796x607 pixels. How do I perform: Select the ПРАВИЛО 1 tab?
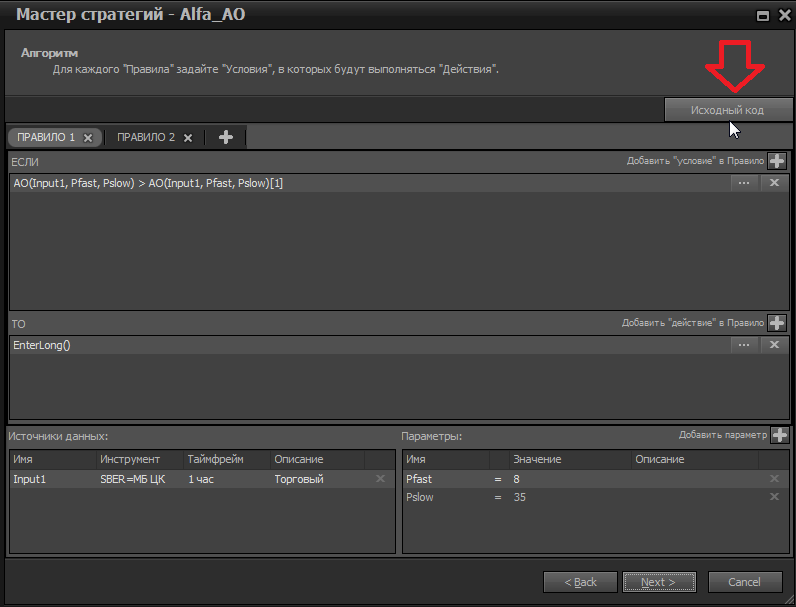point(46,137)
